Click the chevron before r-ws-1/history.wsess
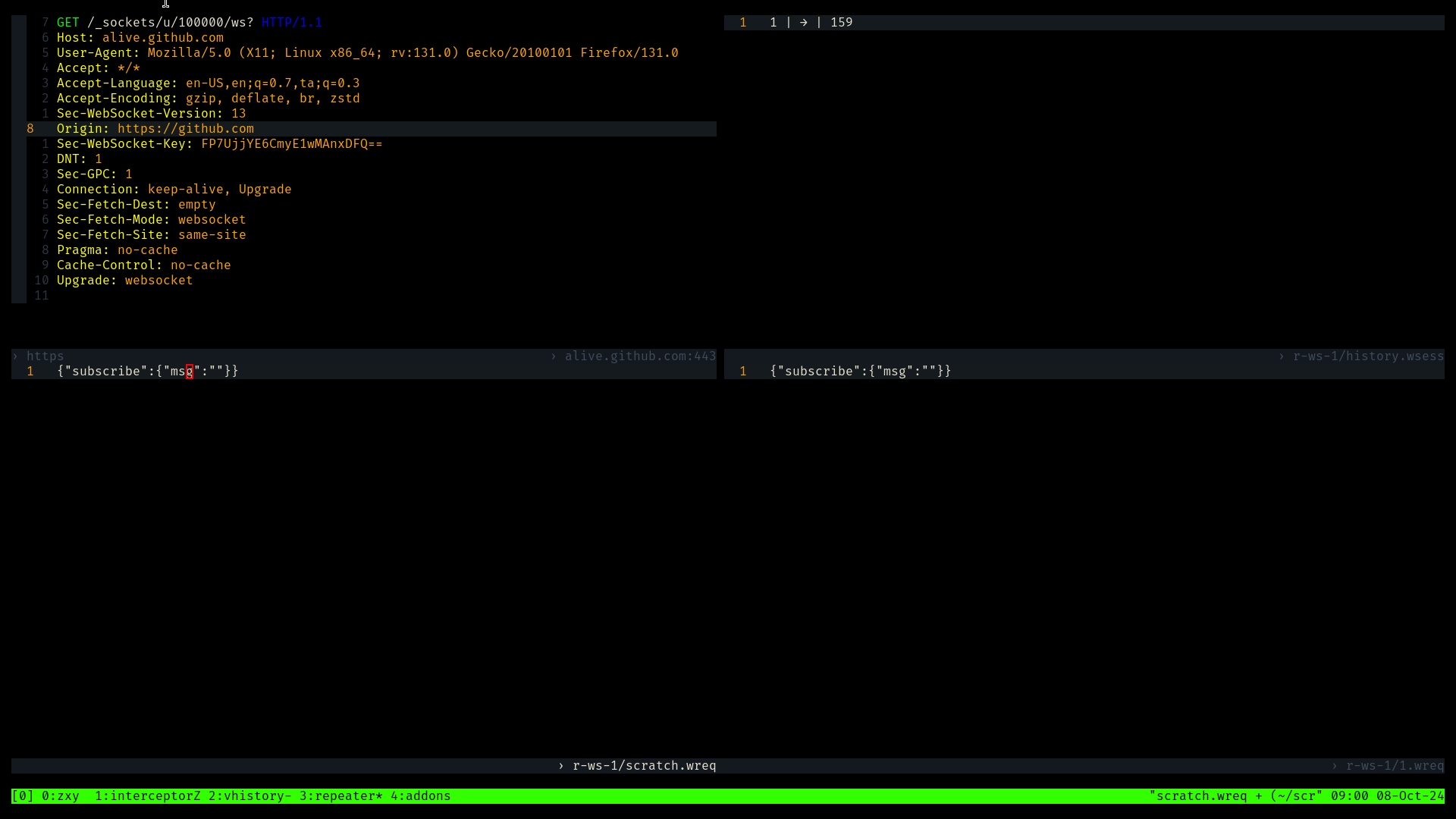 pyautogui.click(x=1282, y=356)
